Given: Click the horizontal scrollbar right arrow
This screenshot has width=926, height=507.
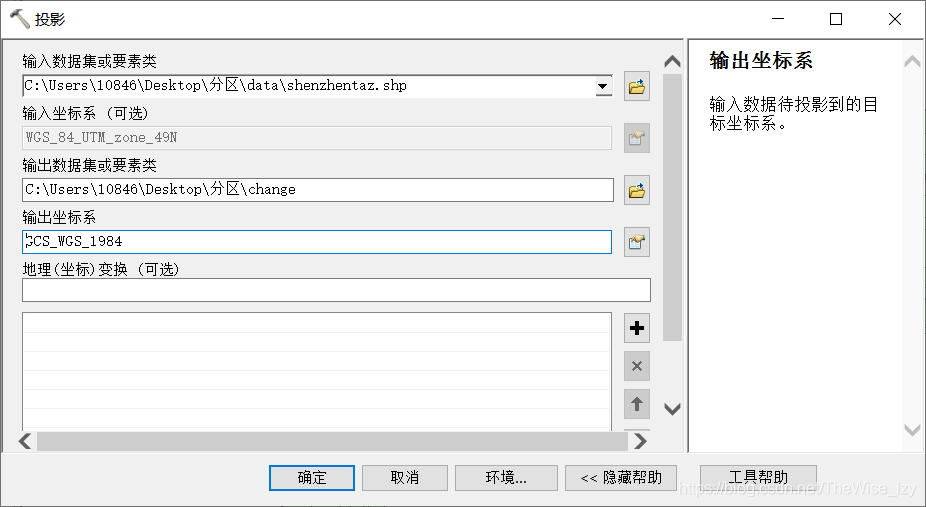Looking at the screenshot, I should pyautogui.click(x=641, y=441).
